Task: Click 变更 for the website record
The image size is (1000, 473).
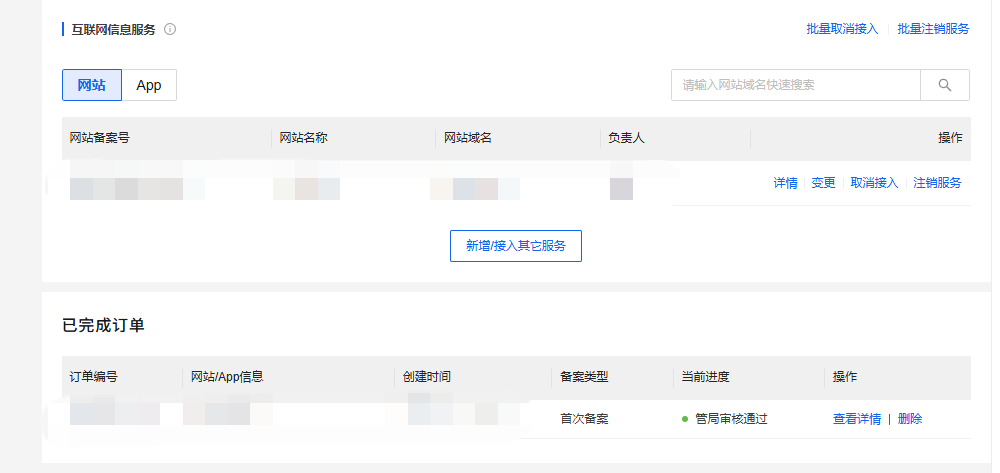Action: pos(823,183)
